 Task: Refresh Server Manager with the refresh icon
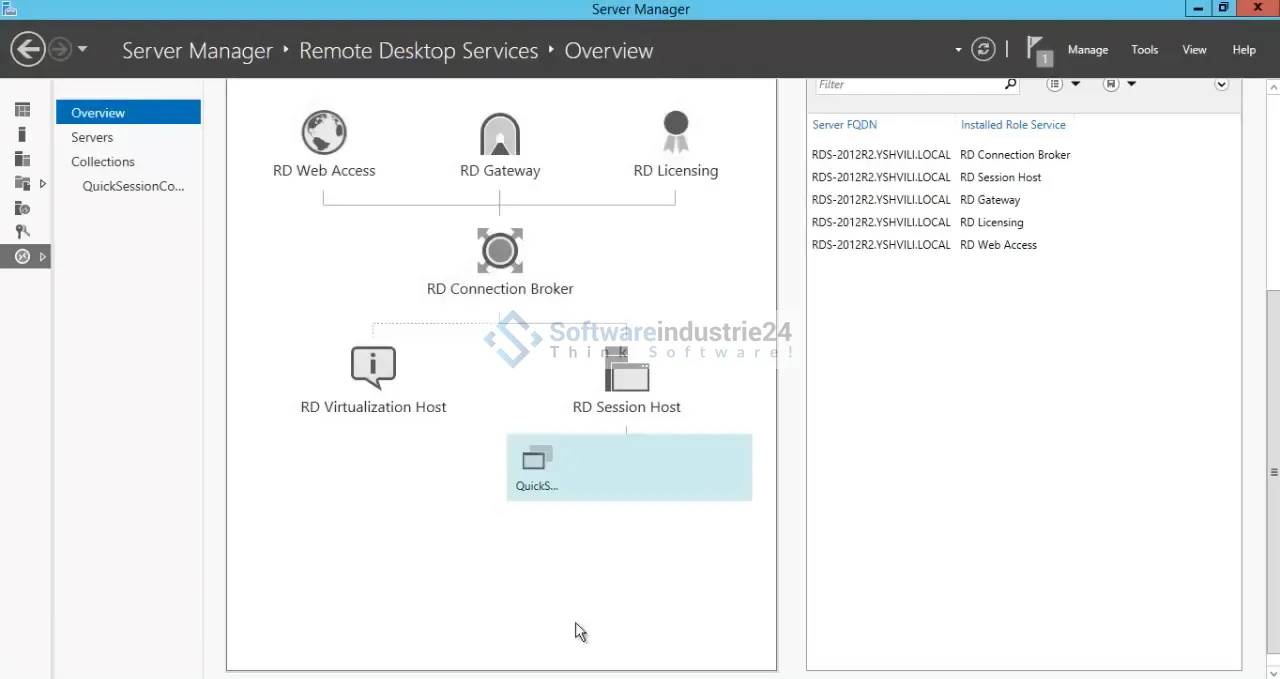click(x=983, y=50)
